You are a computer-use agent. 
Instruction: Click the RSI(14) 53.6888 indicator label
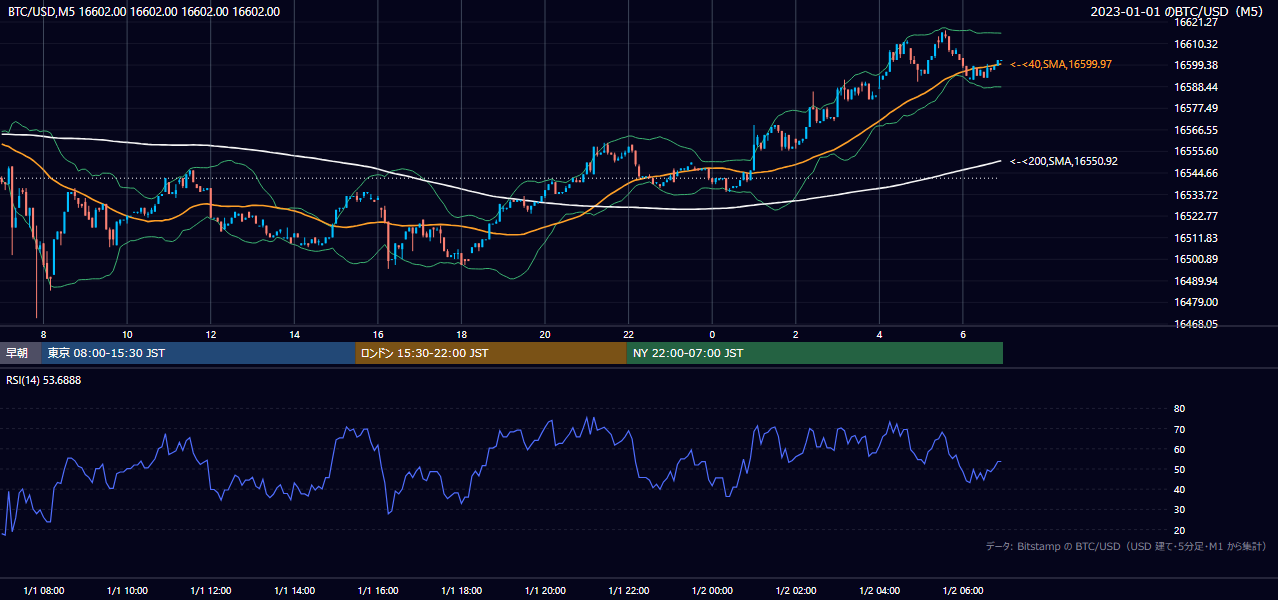[44, 380]
